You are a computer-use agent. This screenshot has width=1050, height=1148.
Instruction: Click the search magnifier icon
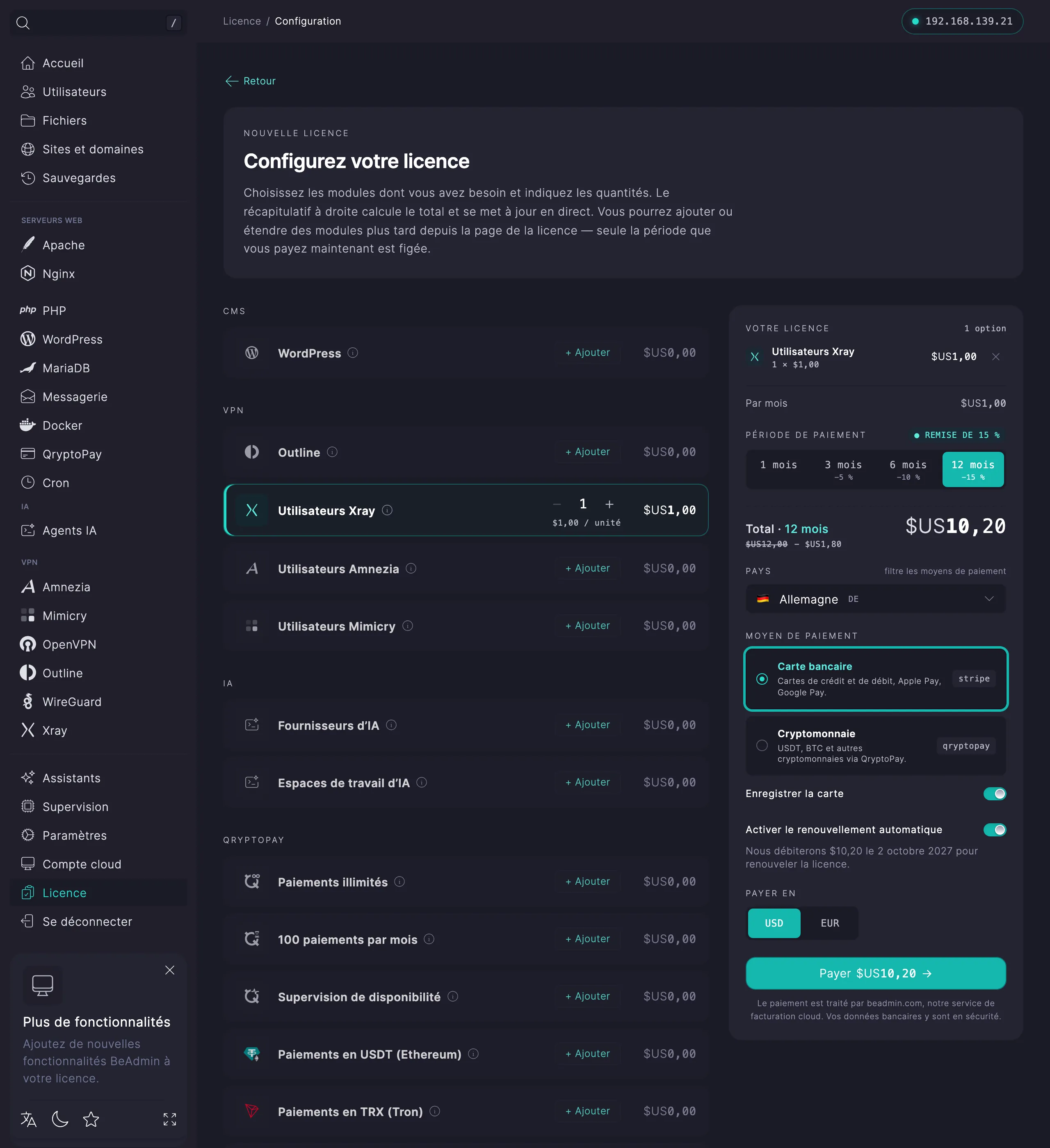coord(23,23)
